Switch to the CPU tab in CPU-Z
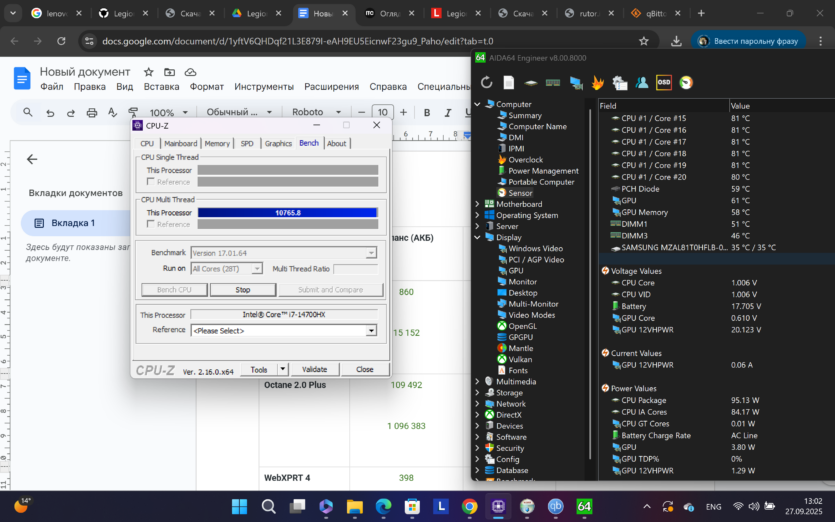Viewport: 835px width, 522px height. pos(147,143)
